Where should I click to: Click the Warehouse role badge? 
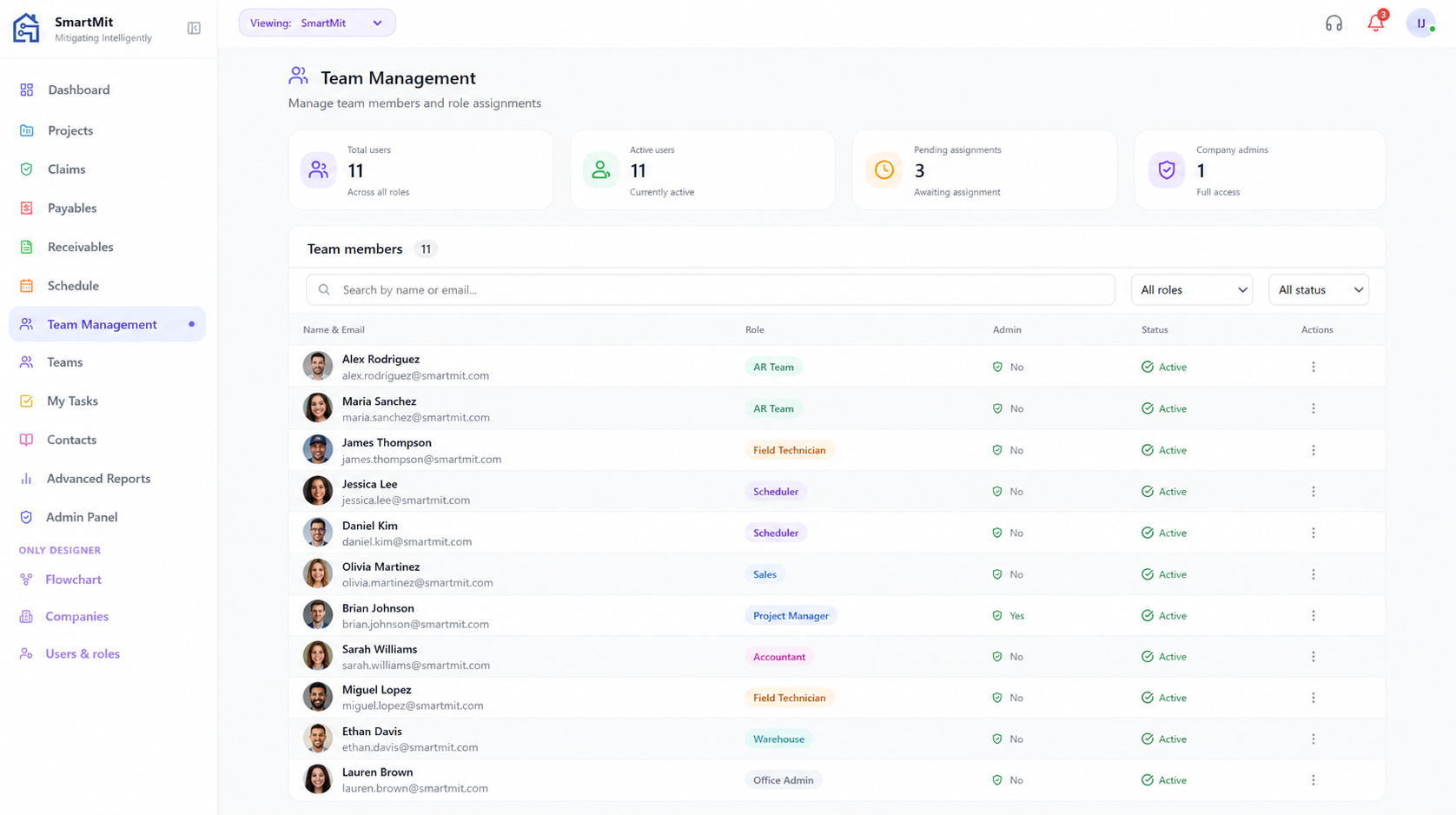778,739
